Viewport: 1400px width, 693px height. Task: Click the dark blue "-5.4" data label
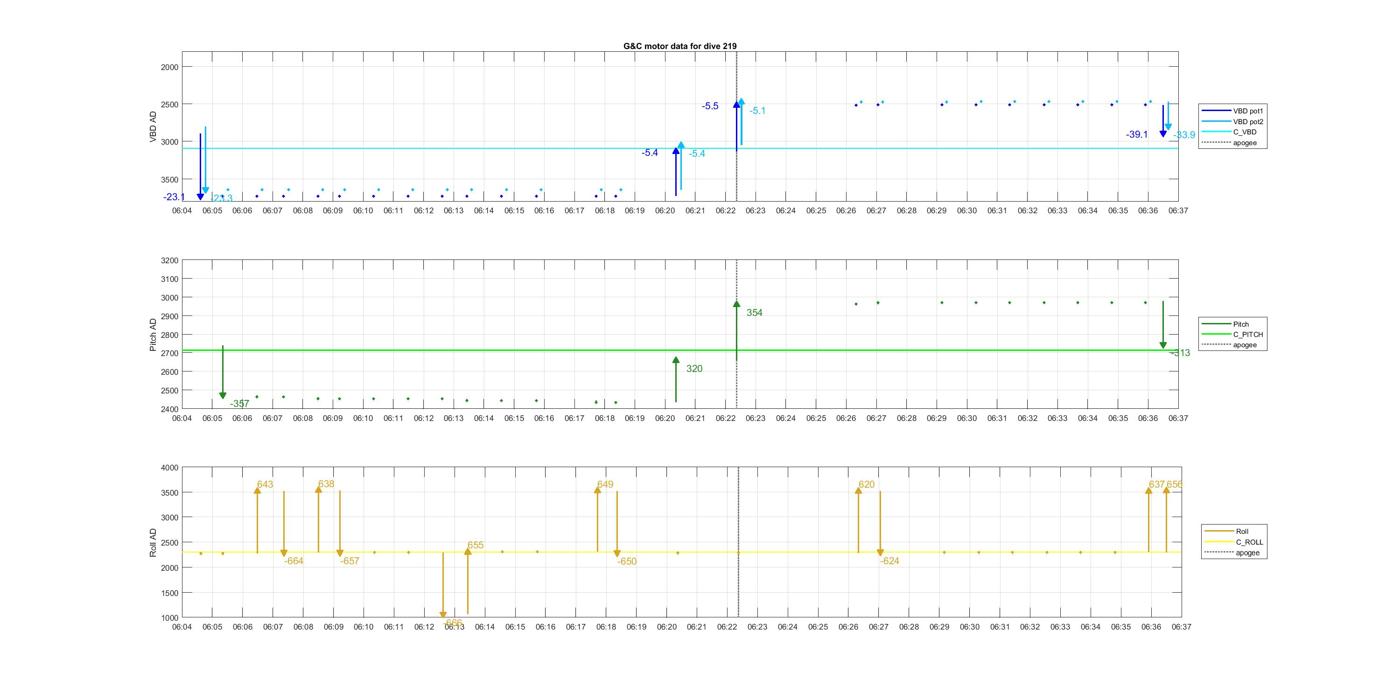click(x=650, y=153)
